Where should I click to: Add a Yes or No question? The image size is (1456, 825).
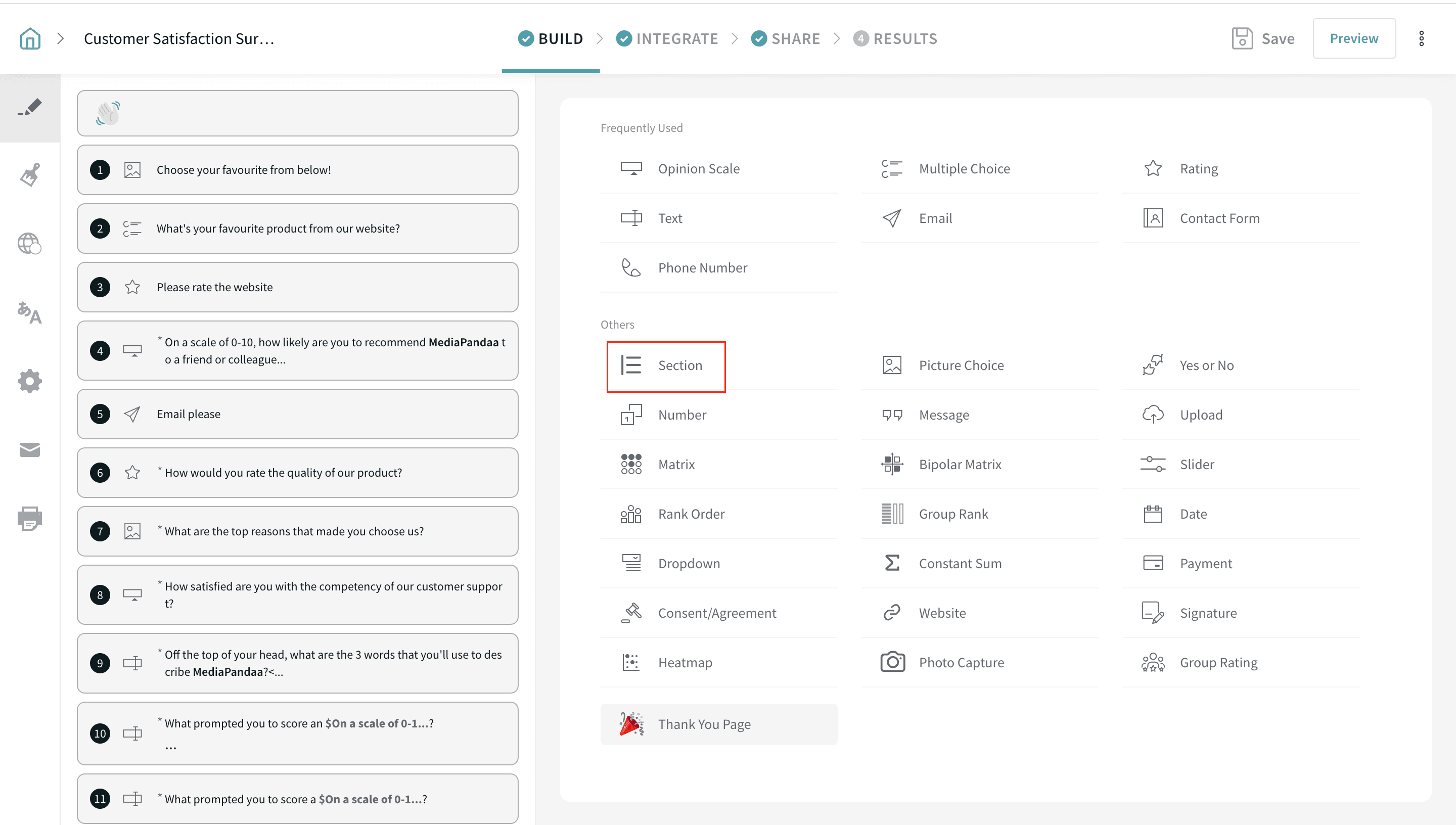pyautogui.click(x=1206, y=365)
